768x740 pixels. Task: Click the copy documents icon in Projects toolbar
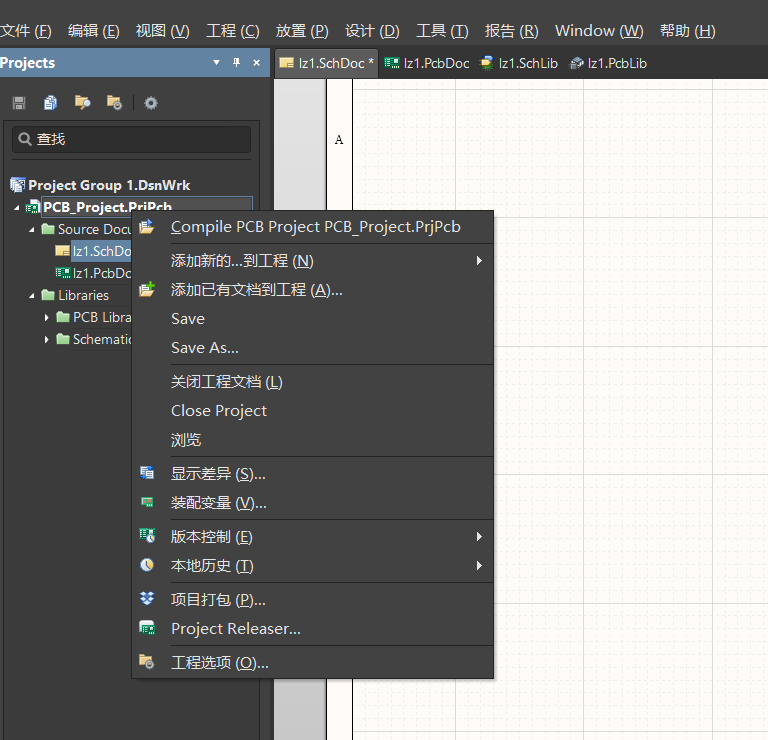point(50,103)
